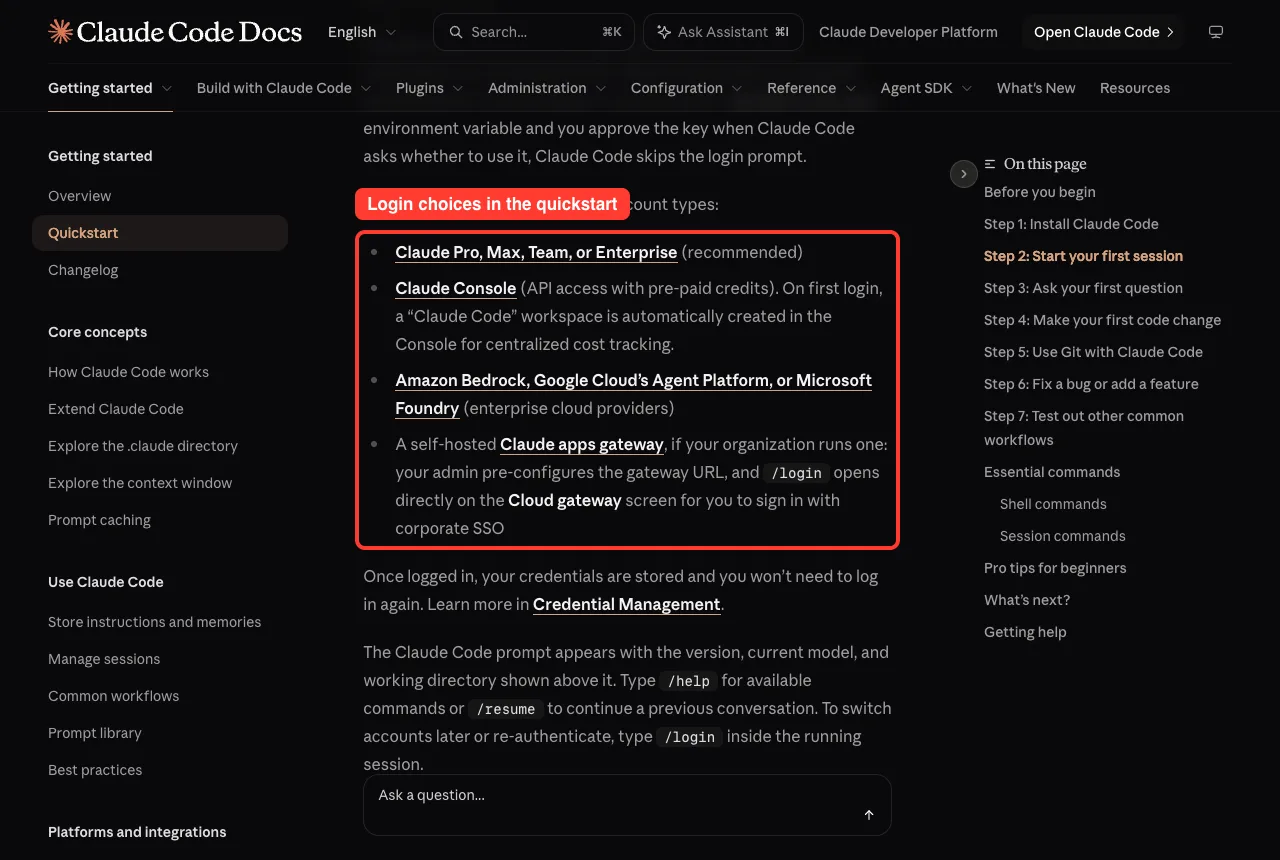The height and width of the screenshot is (860, 1280).
Task: Open the Prompt caching page
Action: [100, 520]
